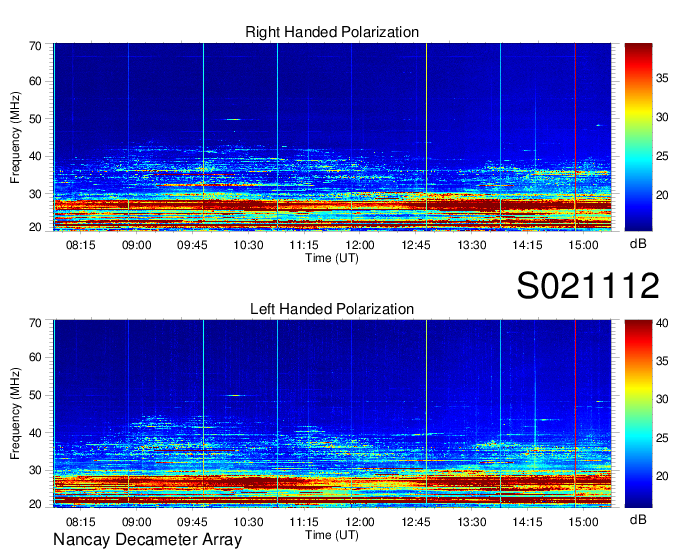Click "10:30" time tick under Left Handed plot
680x552 pixels.
point(248,522)
